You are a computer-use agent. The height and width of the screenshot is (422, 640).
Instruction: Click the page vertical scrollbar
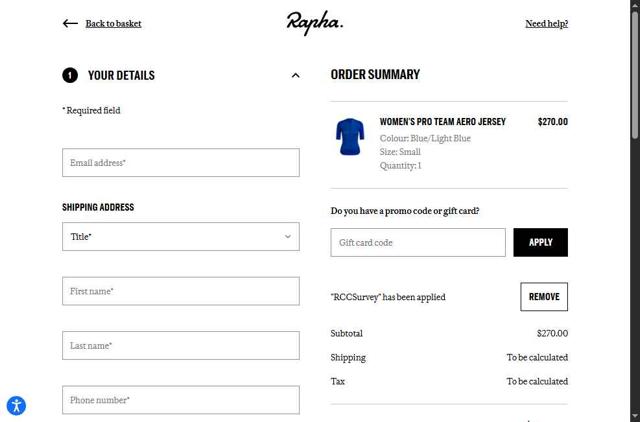pyautogui.click(x=634, y=70)
